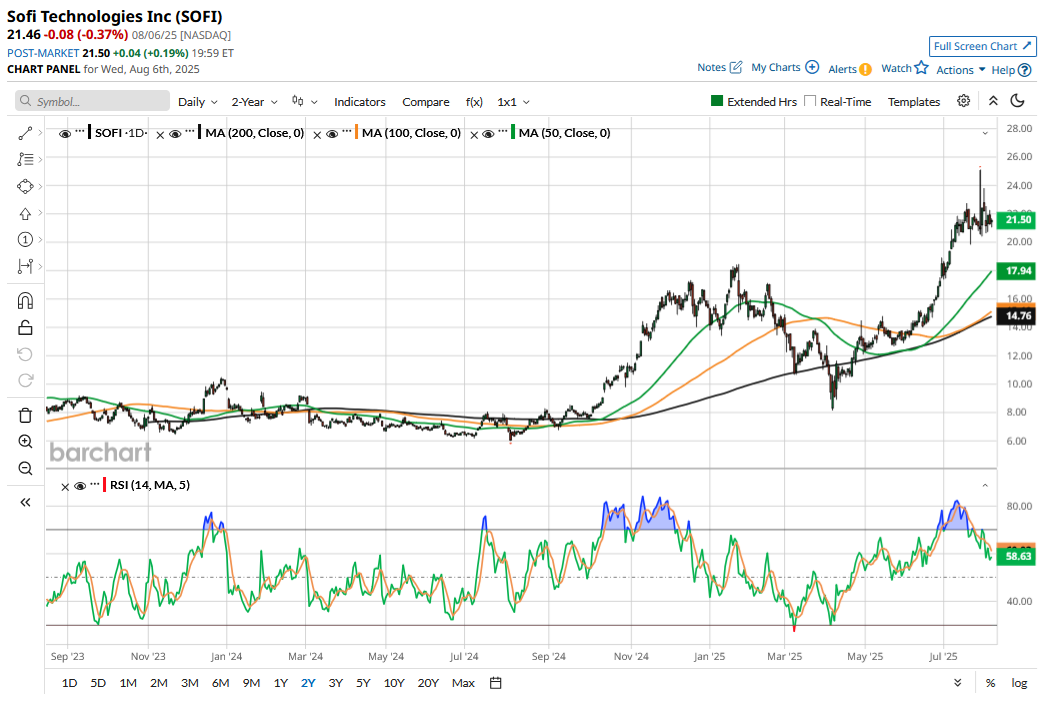
Task: Enable the Real-Time checkbox
Action: tap(810, 101)
